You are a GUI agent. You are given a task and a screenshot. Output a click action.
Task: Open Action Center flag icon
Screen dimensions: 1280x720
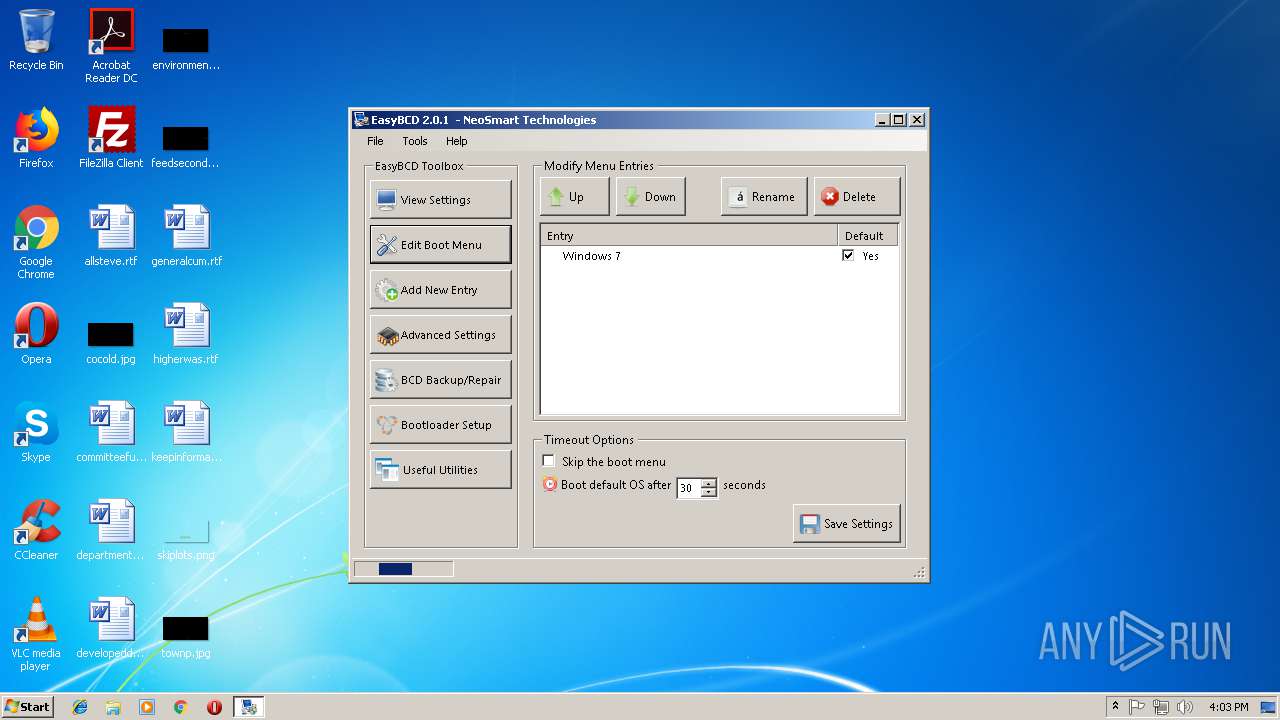[x=1137, y=707]
